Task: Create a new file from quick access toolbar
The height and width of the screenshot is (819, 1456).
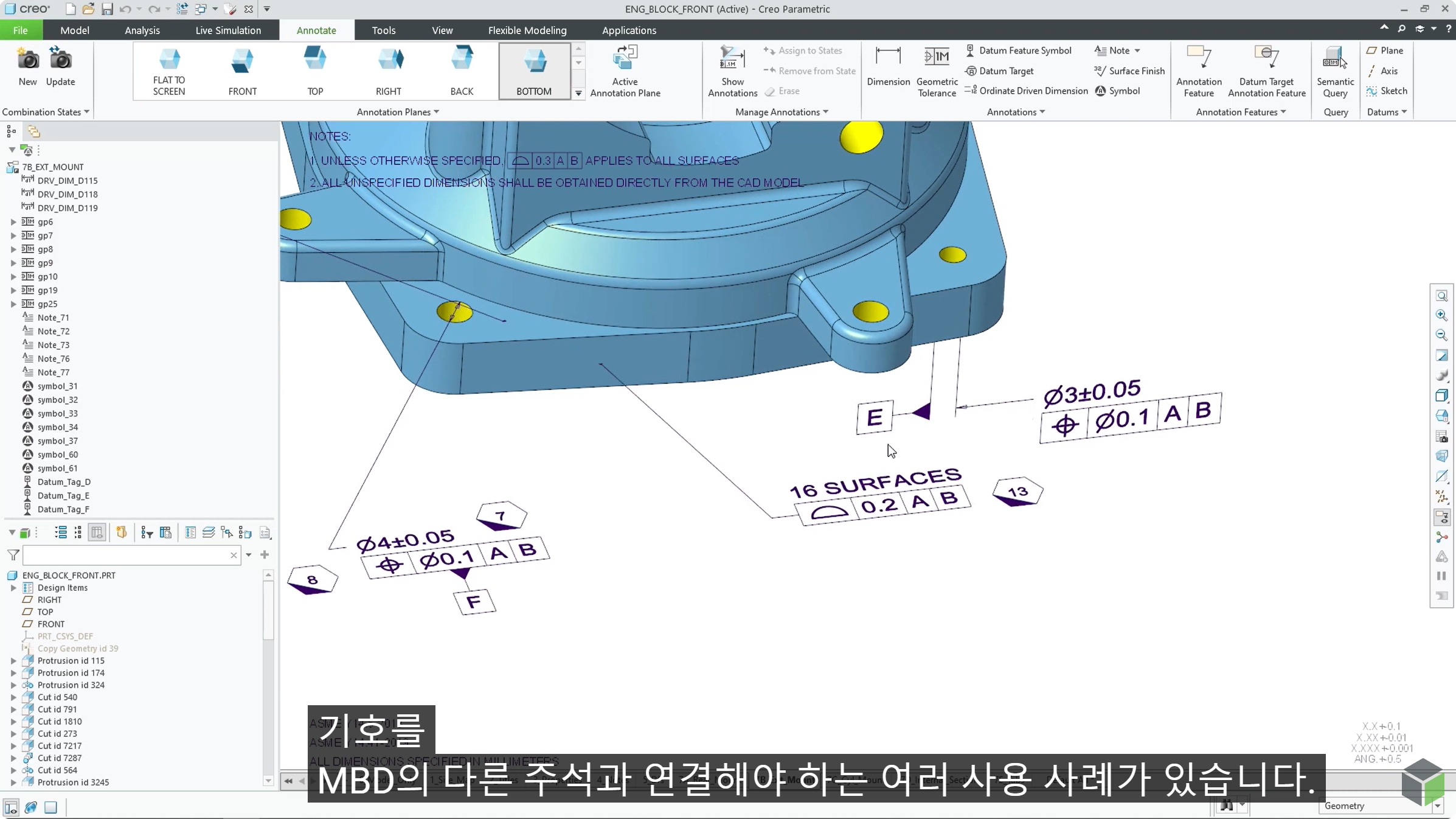Action: pyautogui.click(x=71, y=9)
